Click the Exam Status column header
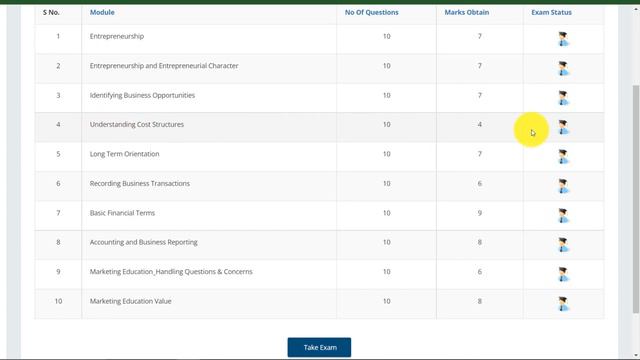 click(x=551, y=12)
